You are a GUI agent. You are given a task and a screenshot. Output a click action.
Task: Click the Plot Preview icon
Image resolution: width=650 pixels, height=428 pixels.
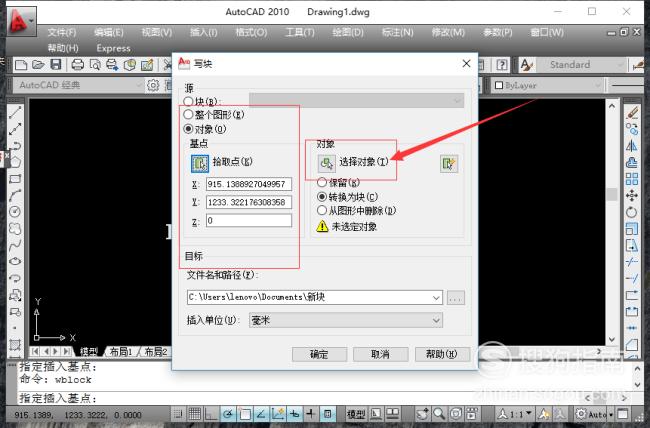pyautogui.click(x=95, y=65)
